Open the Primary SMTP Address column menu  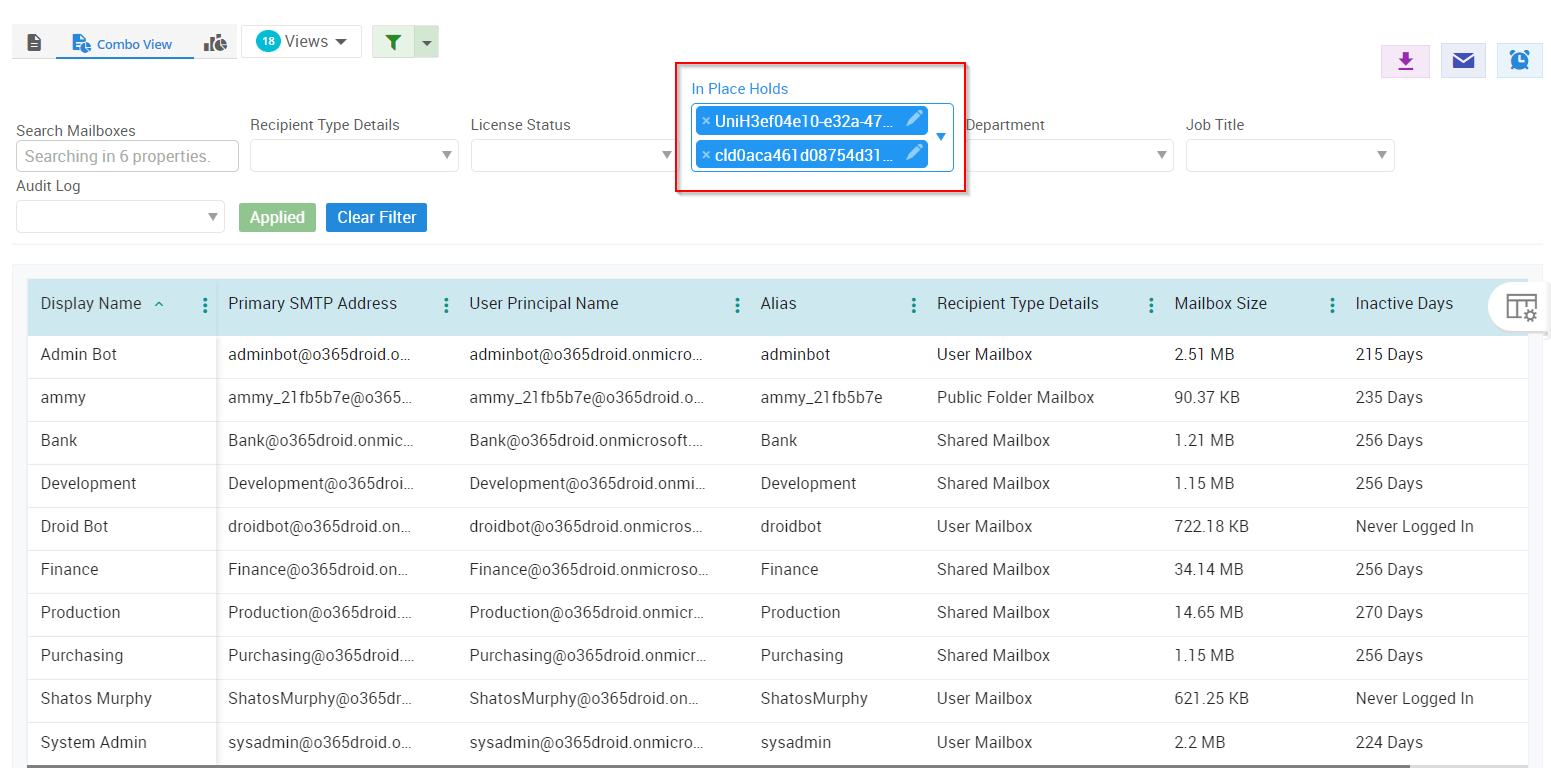(x=445, y=303)
